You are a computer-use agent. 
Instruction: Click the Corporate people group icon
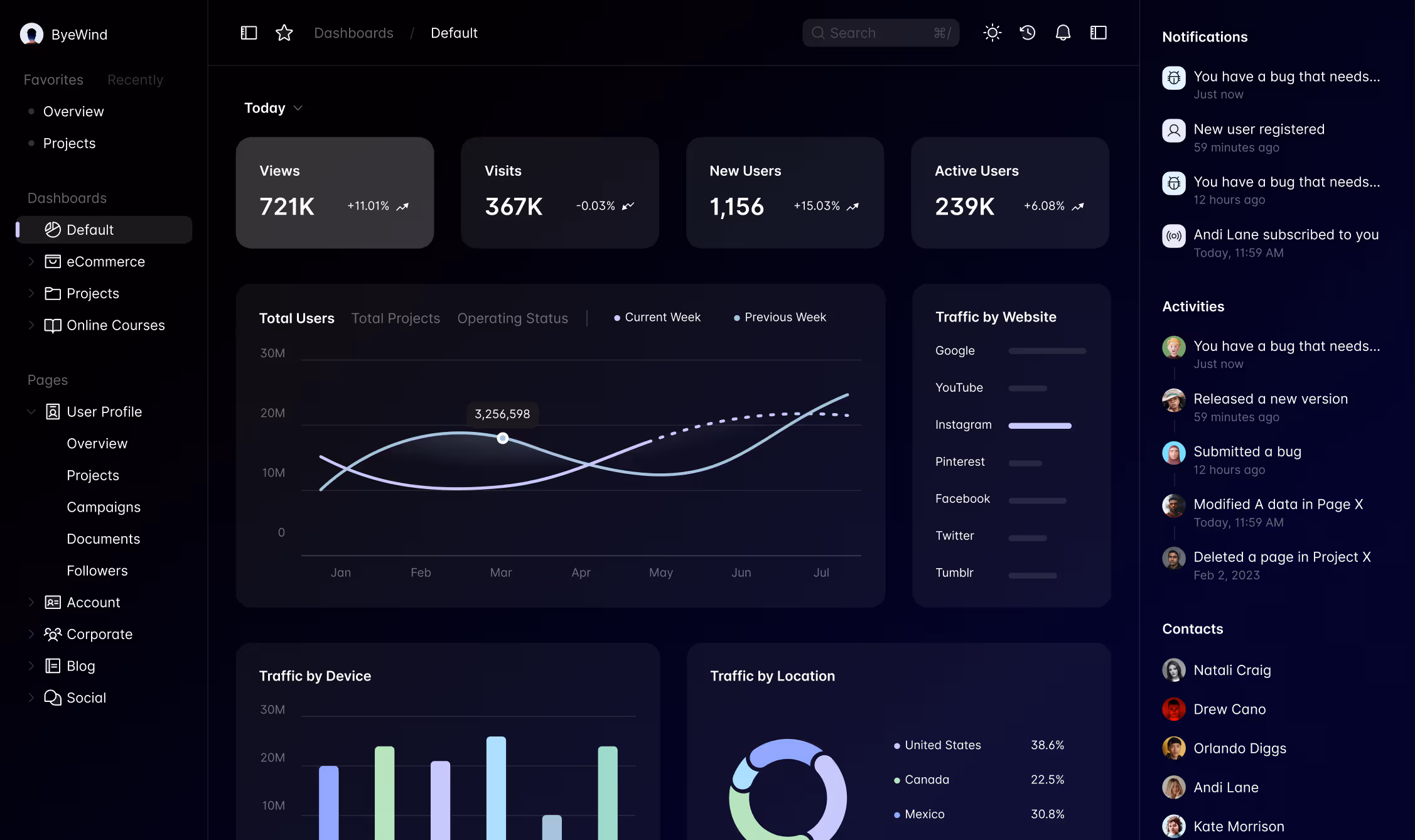click(x=53, y=634)
